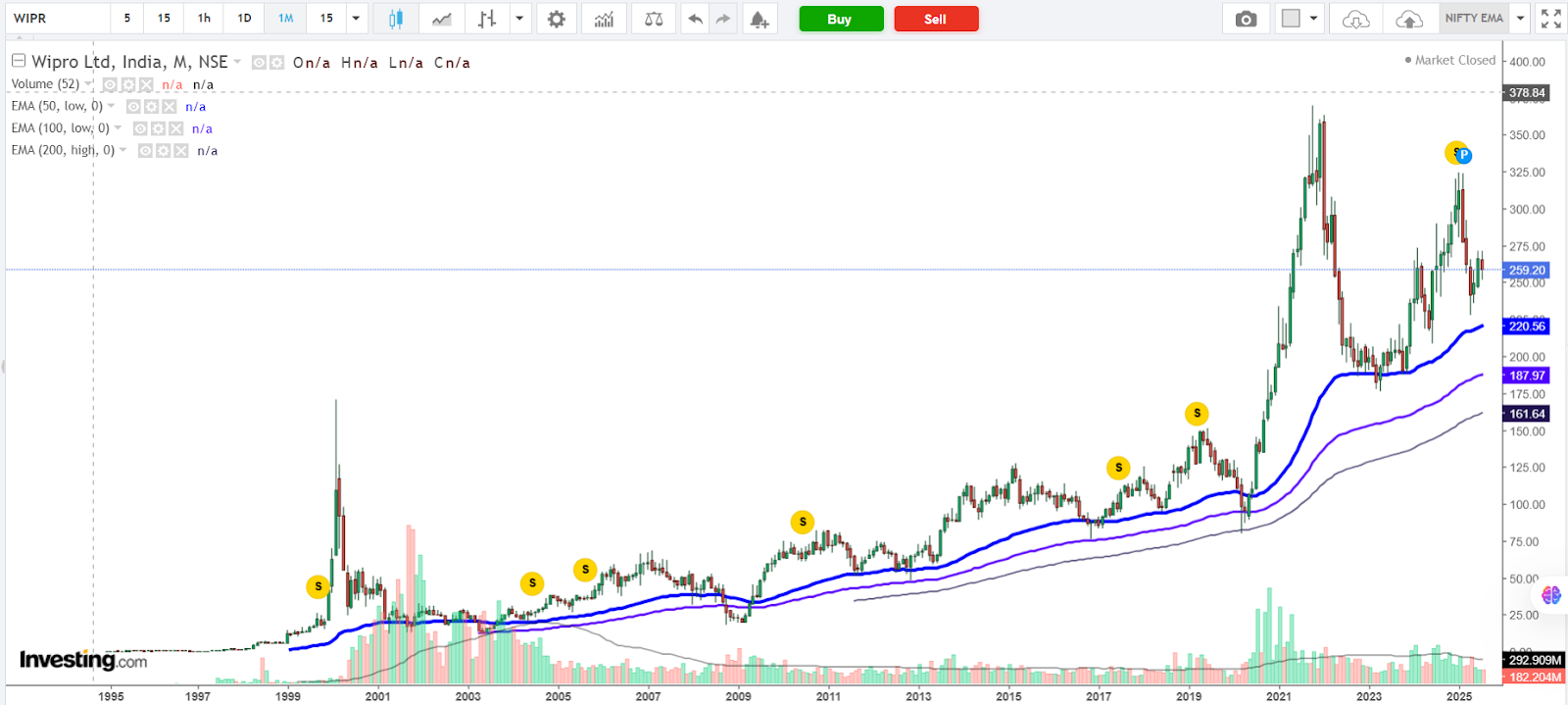Image resolution: width=1568 pixels, height=705 pixels.
Task: Choose the bar chart style icon
Action: click(487, 19)
